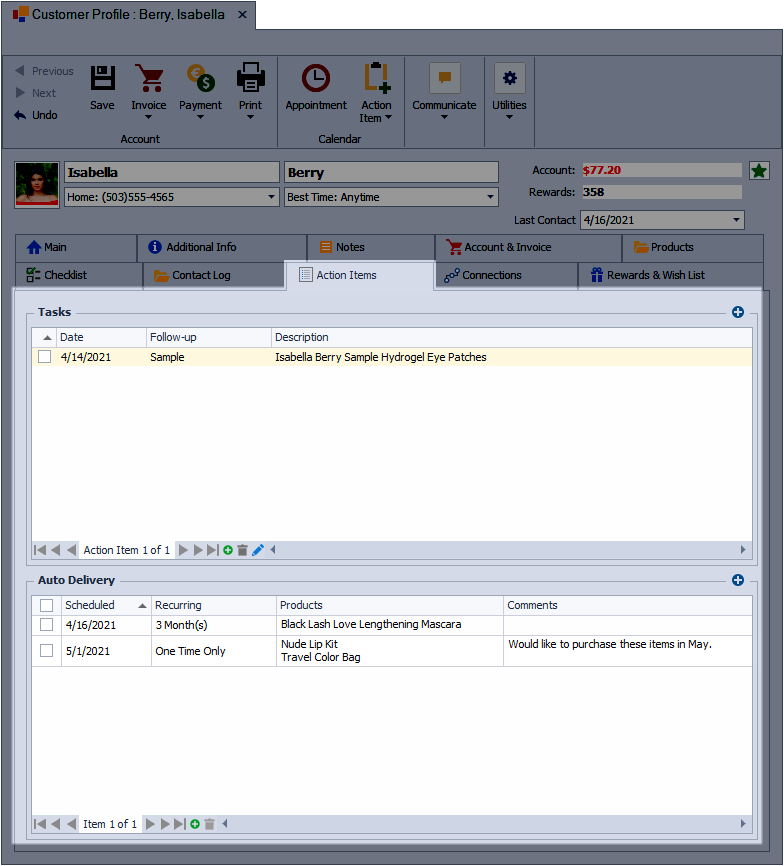Click the customer profile photo thumbnail
This screenshot has height=866, width=784.
37,185
